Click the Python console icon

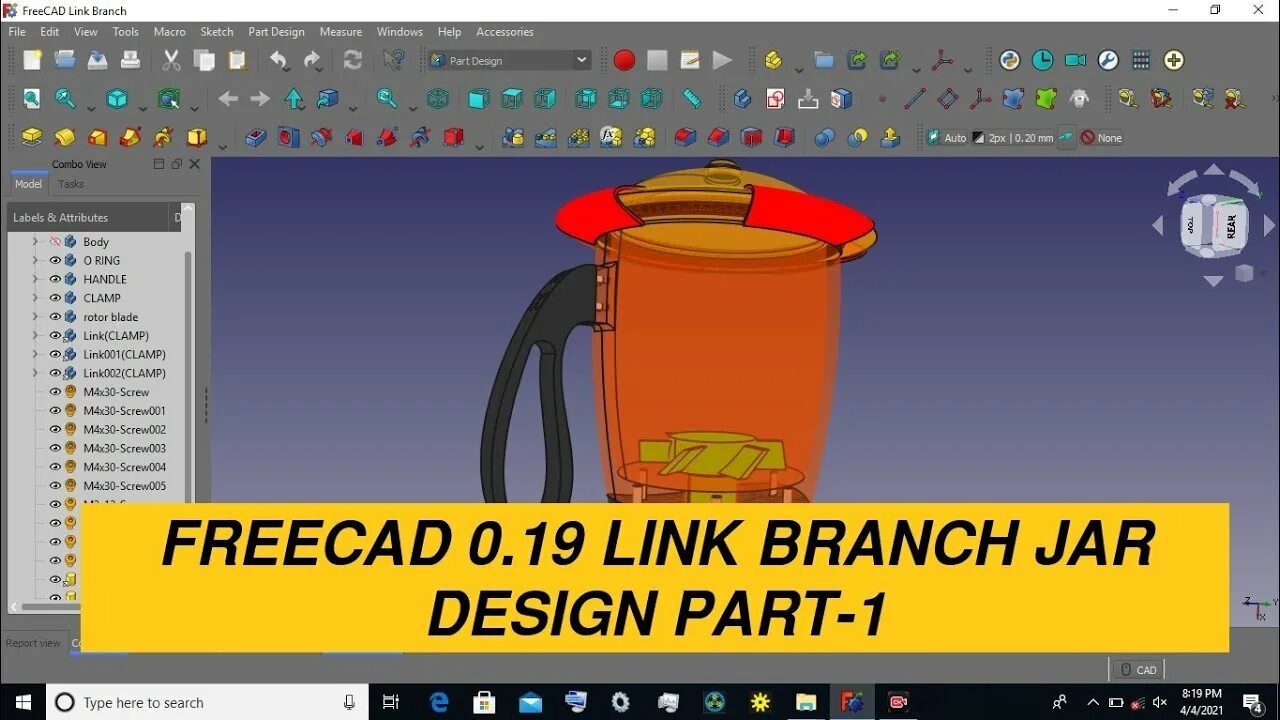click(1010, 60)
